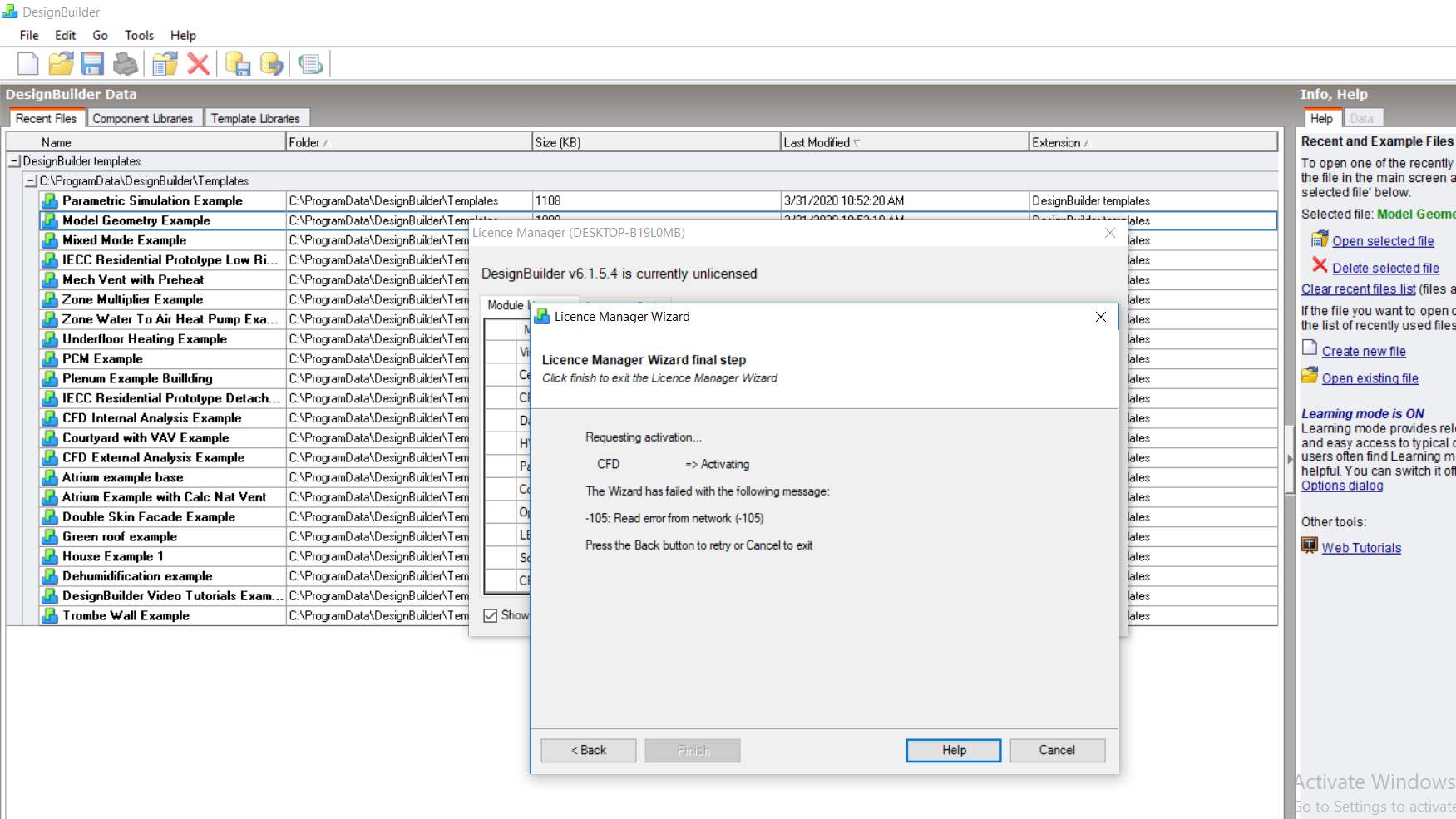Screen dimensions: 1456x819
Task: Click the red X delete toolbar icon
Action: [x=198, y=64]
